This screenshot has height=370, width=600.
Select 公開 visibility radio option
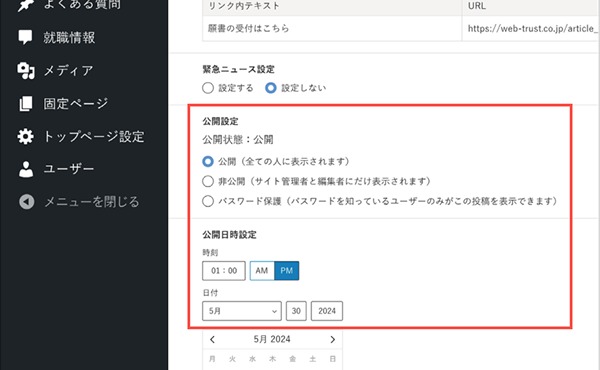coord(208,161)
